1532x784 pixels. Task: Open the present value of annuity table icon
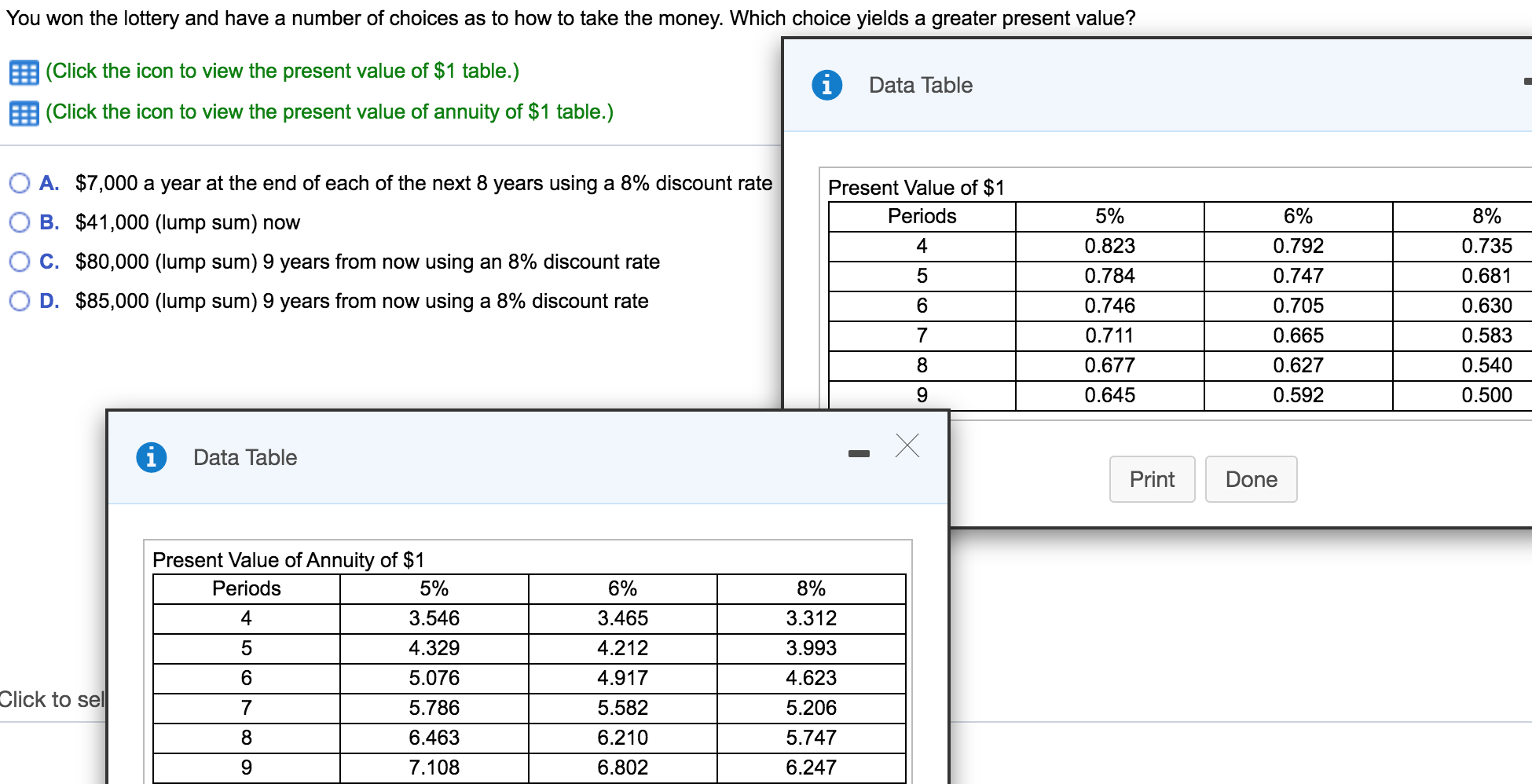coord(24,114)
